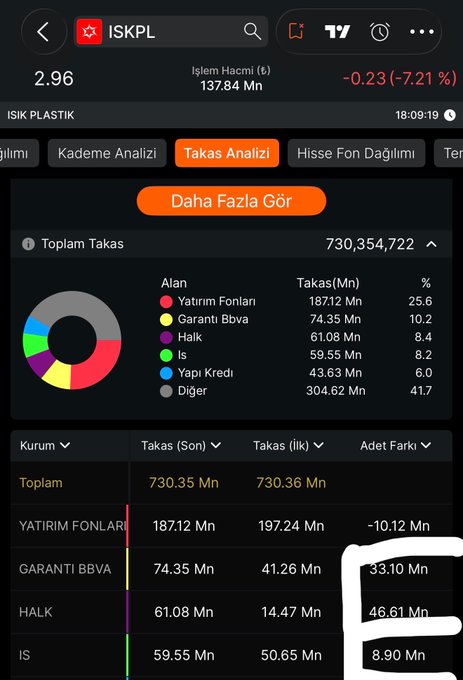Tap the 730,354,722 total value
463x680 pixels.
pyautogui.click(x=370, y=244)
